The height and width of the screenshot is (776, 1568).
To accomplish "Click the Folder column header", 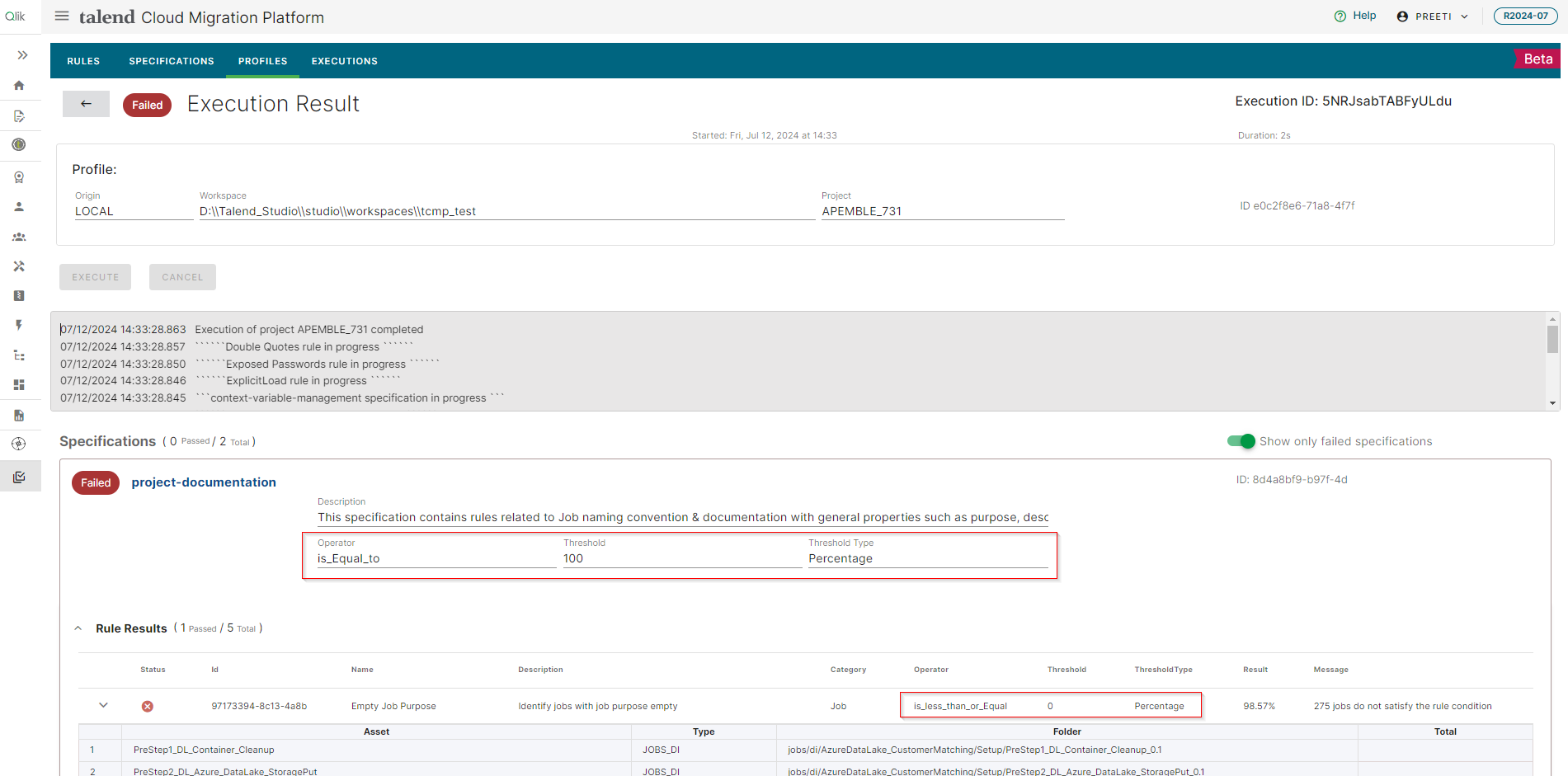I will [1067, 731].
